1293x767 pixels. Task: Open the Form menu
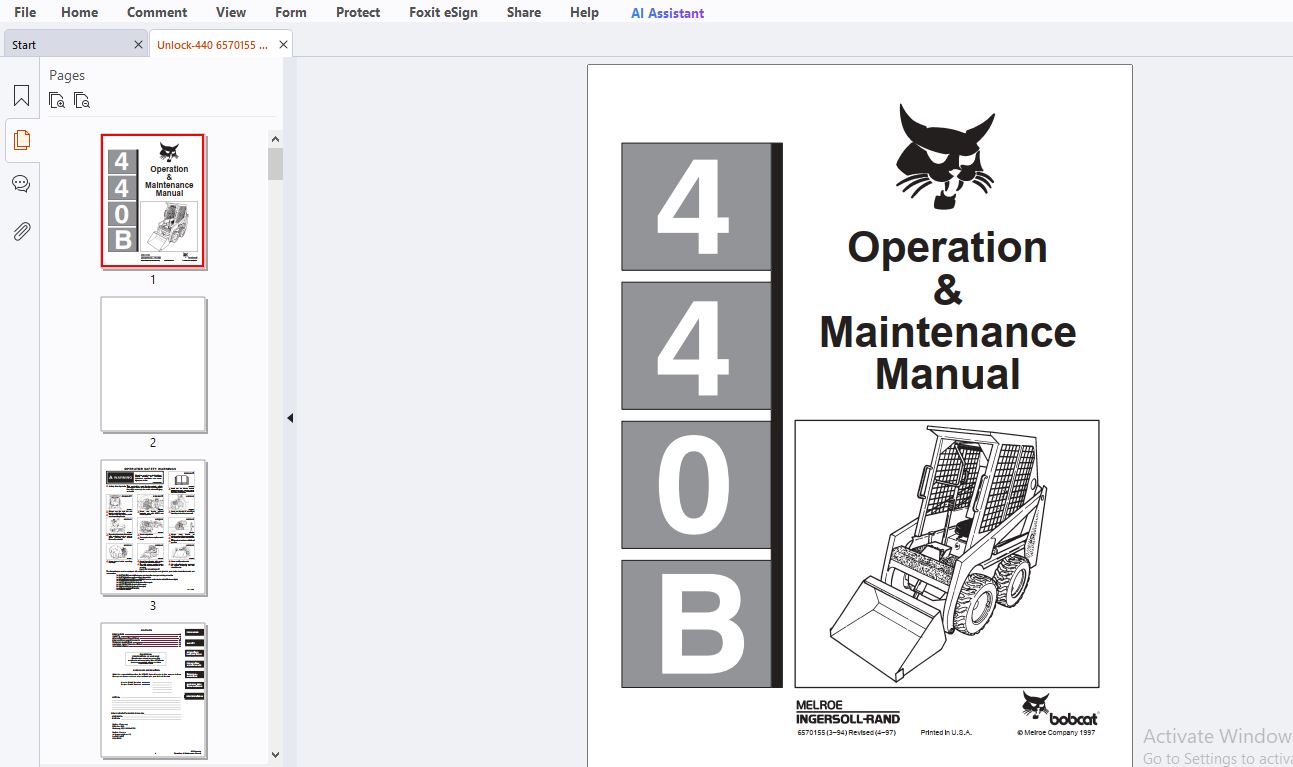(x=291, y=12)
